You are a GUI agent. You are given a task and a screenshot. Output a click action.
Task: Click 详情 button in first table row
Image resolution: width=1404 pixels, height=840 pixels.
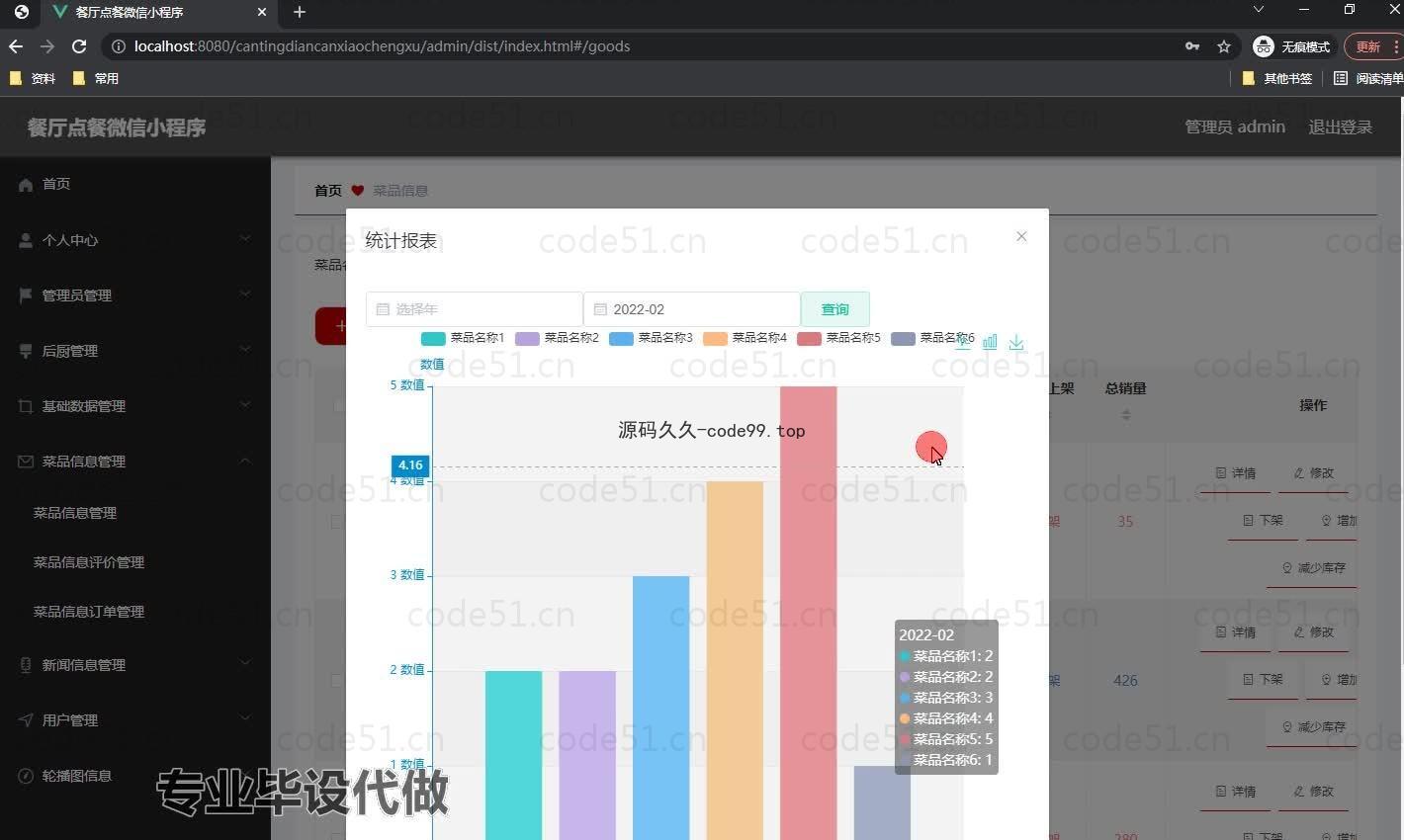(1236, 473)
